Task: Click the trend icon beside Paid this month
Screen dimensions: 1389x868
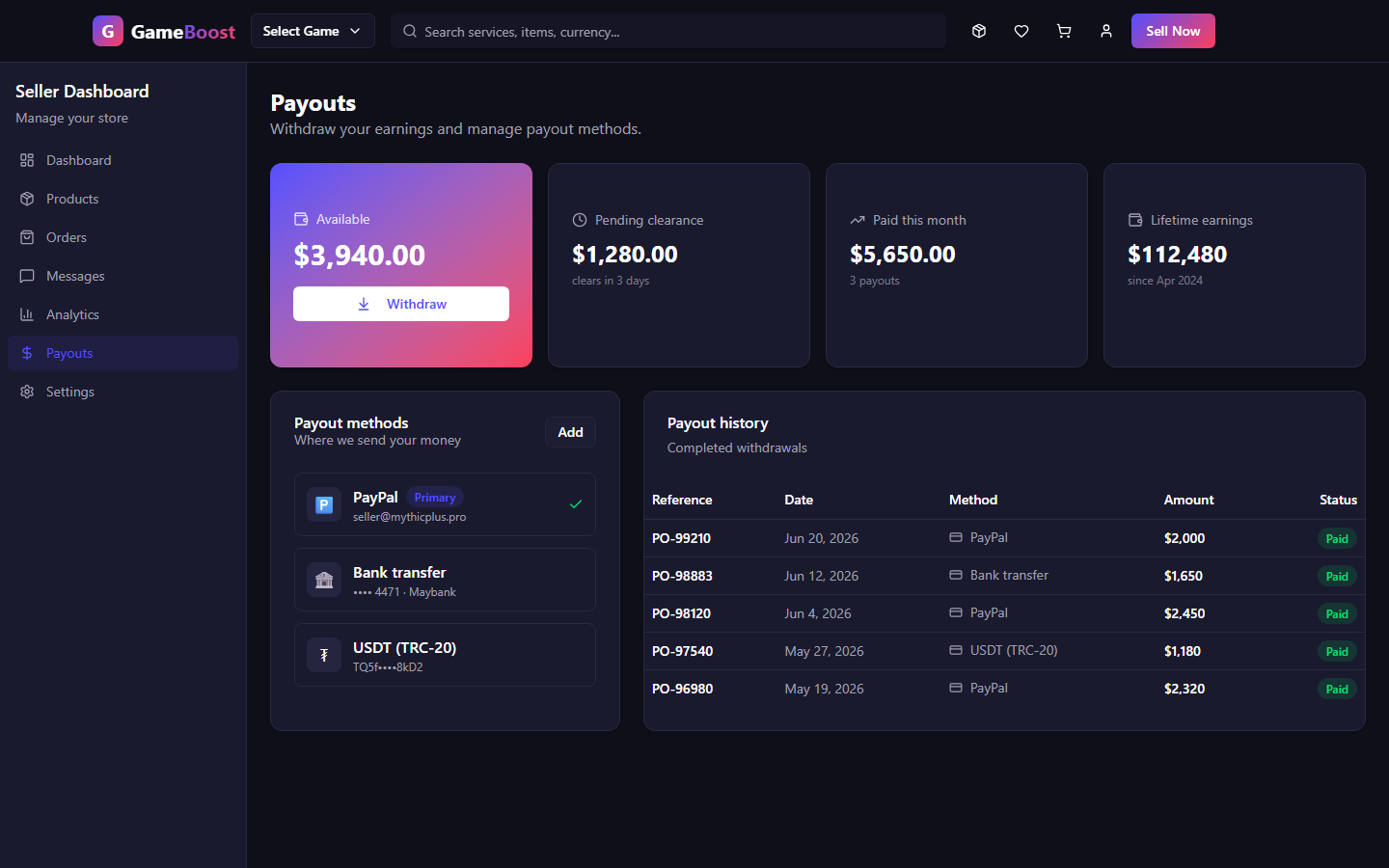Action: (x=858, y=220)
